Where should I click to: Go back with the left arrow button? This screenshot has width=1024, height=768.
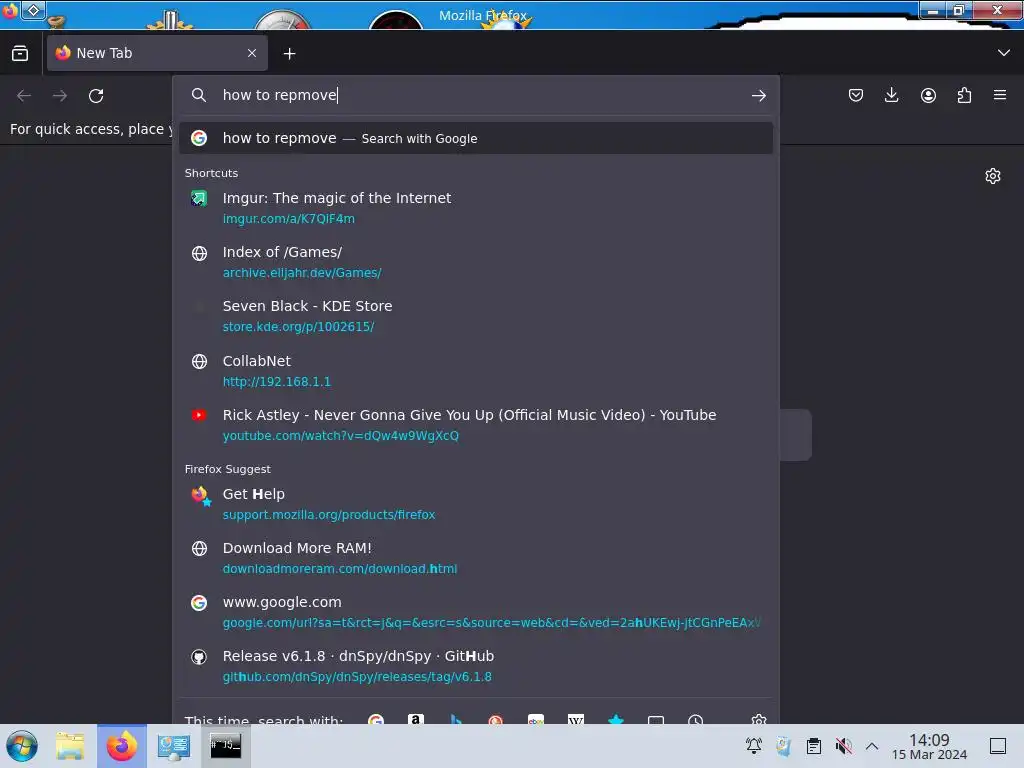(x=24, y=96)
